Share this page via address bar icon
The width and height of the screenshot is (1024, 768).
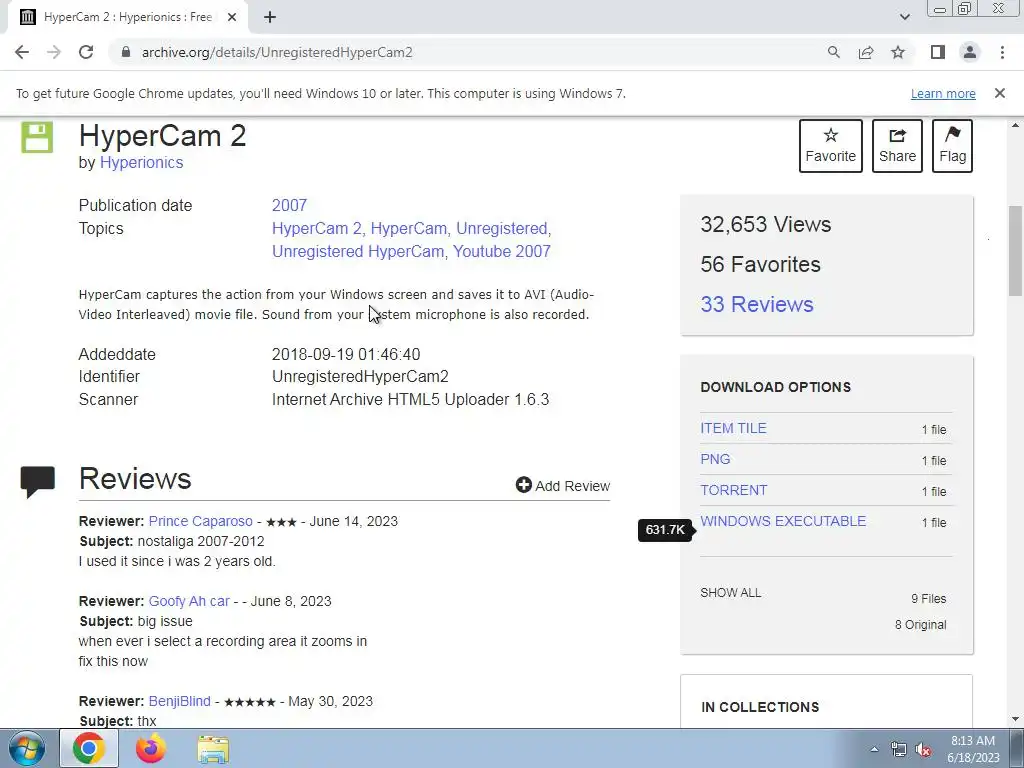pyautogui.click(x=866, y=52)
